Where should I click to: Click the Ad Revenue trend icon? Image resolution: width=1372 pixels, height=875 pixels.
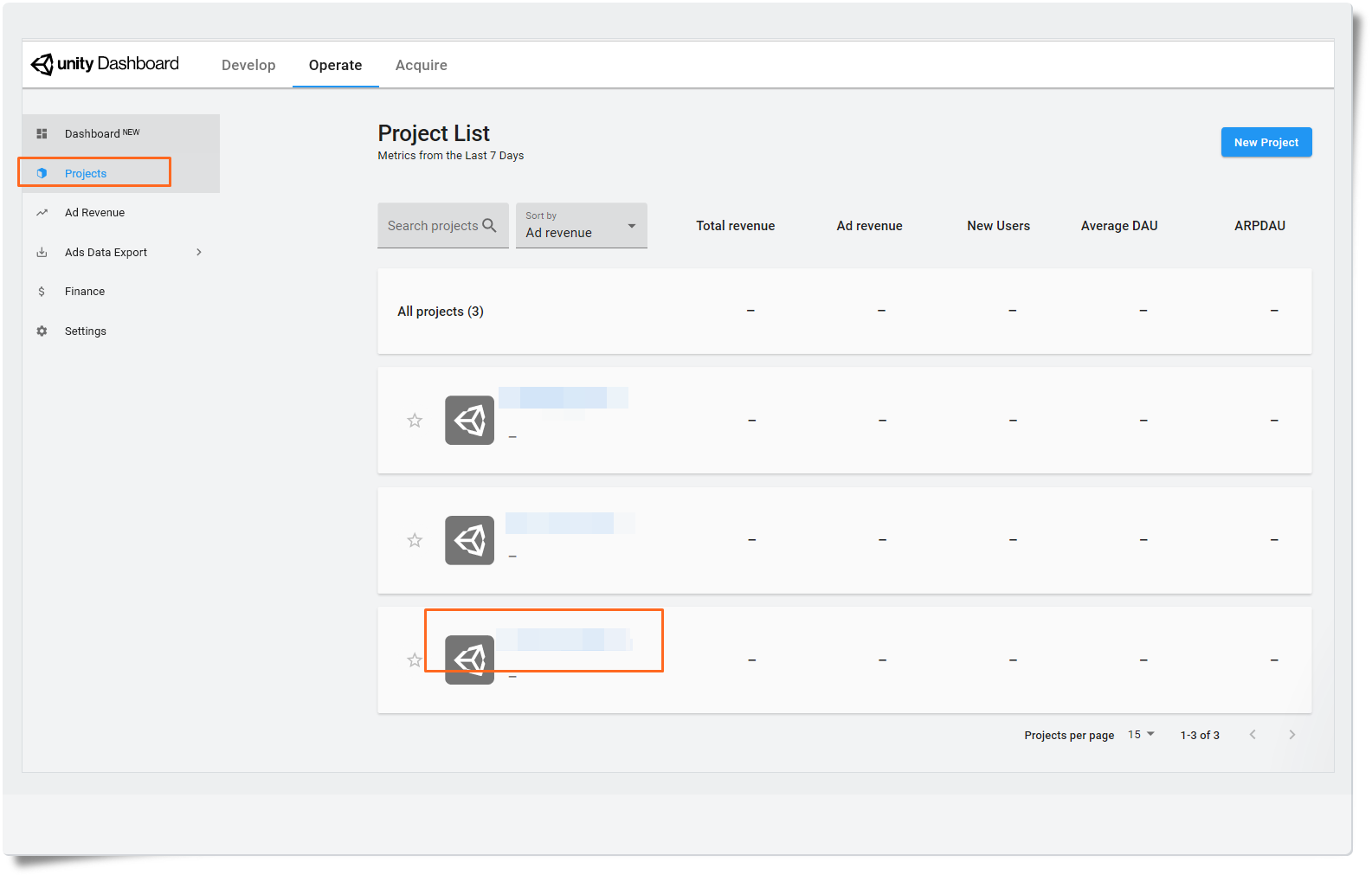tap(42, 213)
